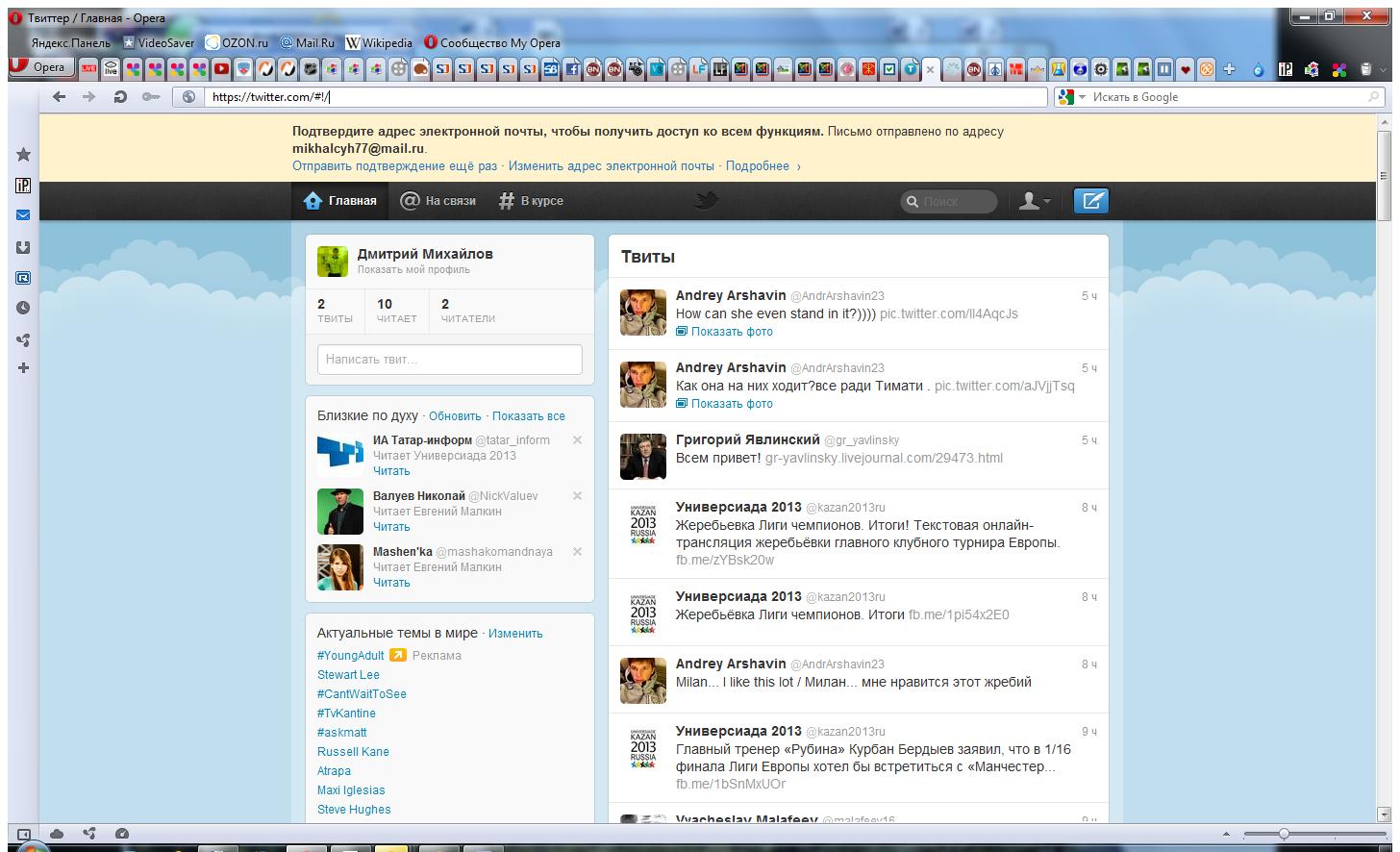Add a sidebar panel with plus

pyautogui.click(x=23, y=367)
